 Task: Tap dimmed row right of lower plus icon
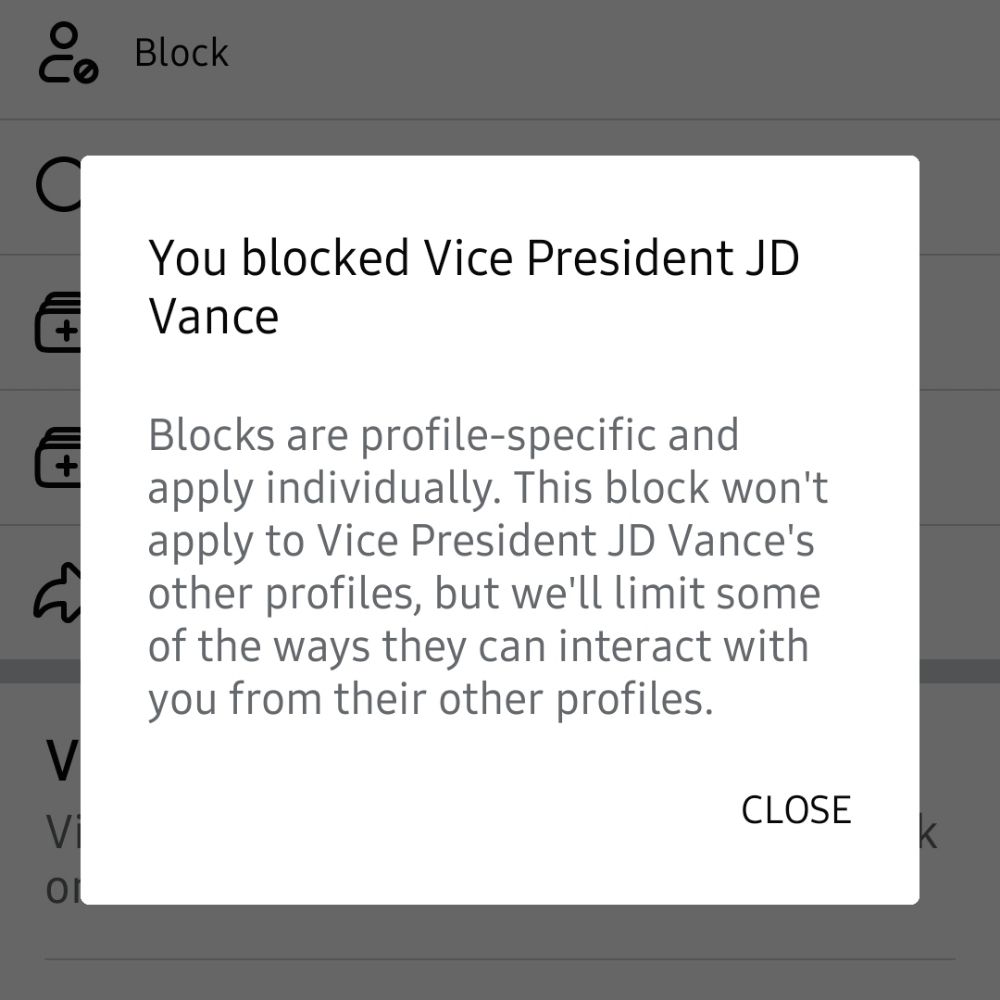point(959,458)
